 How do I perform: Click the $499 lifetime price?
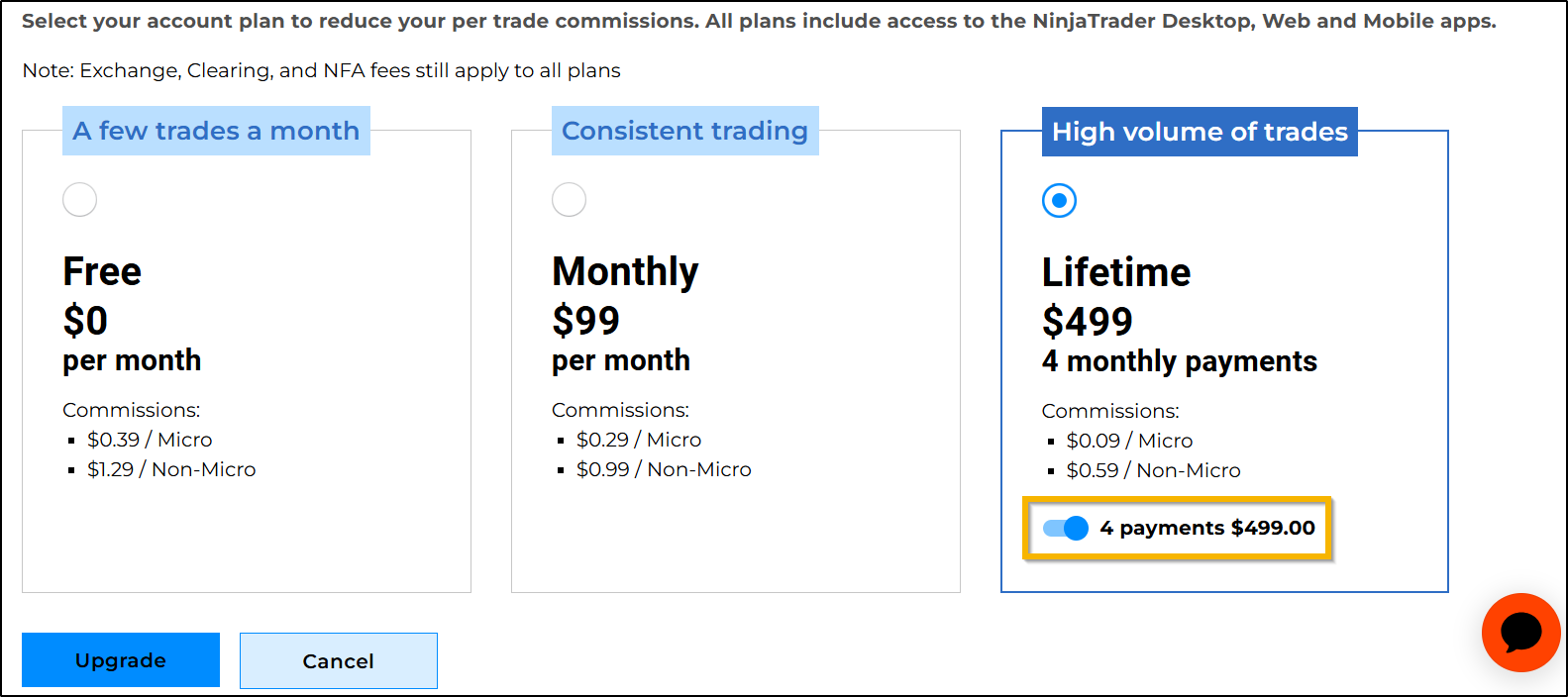1087,322
